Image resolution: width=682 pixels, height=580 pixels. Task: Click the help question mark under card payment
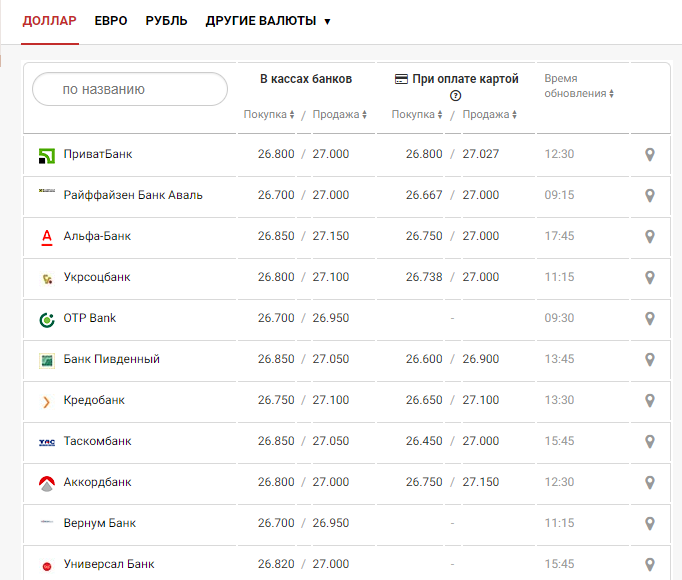(x=456, y=96)
